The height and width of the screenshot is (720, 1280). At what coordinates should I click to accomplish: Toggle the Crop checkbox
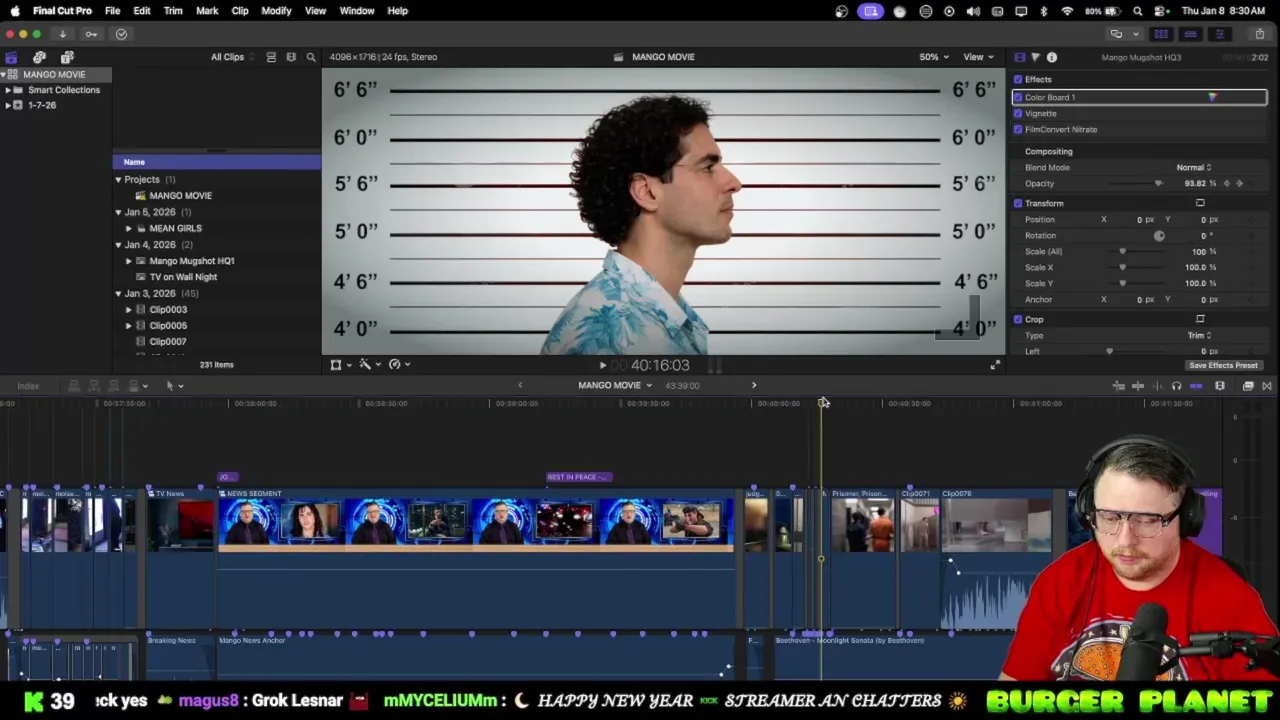(x=1018, y=319)
